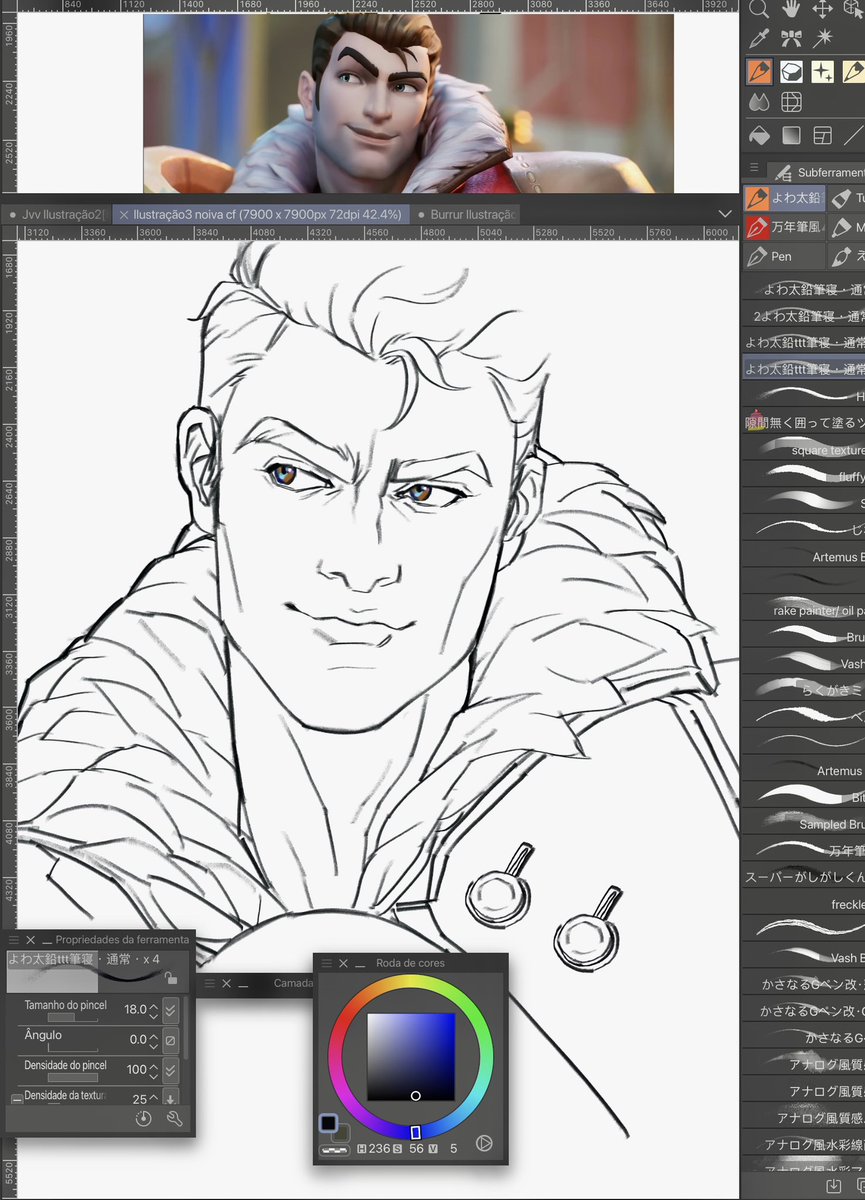Open the Subferramenta palette menu
Screen dimensions: 865x1200
tap(755, 169)
